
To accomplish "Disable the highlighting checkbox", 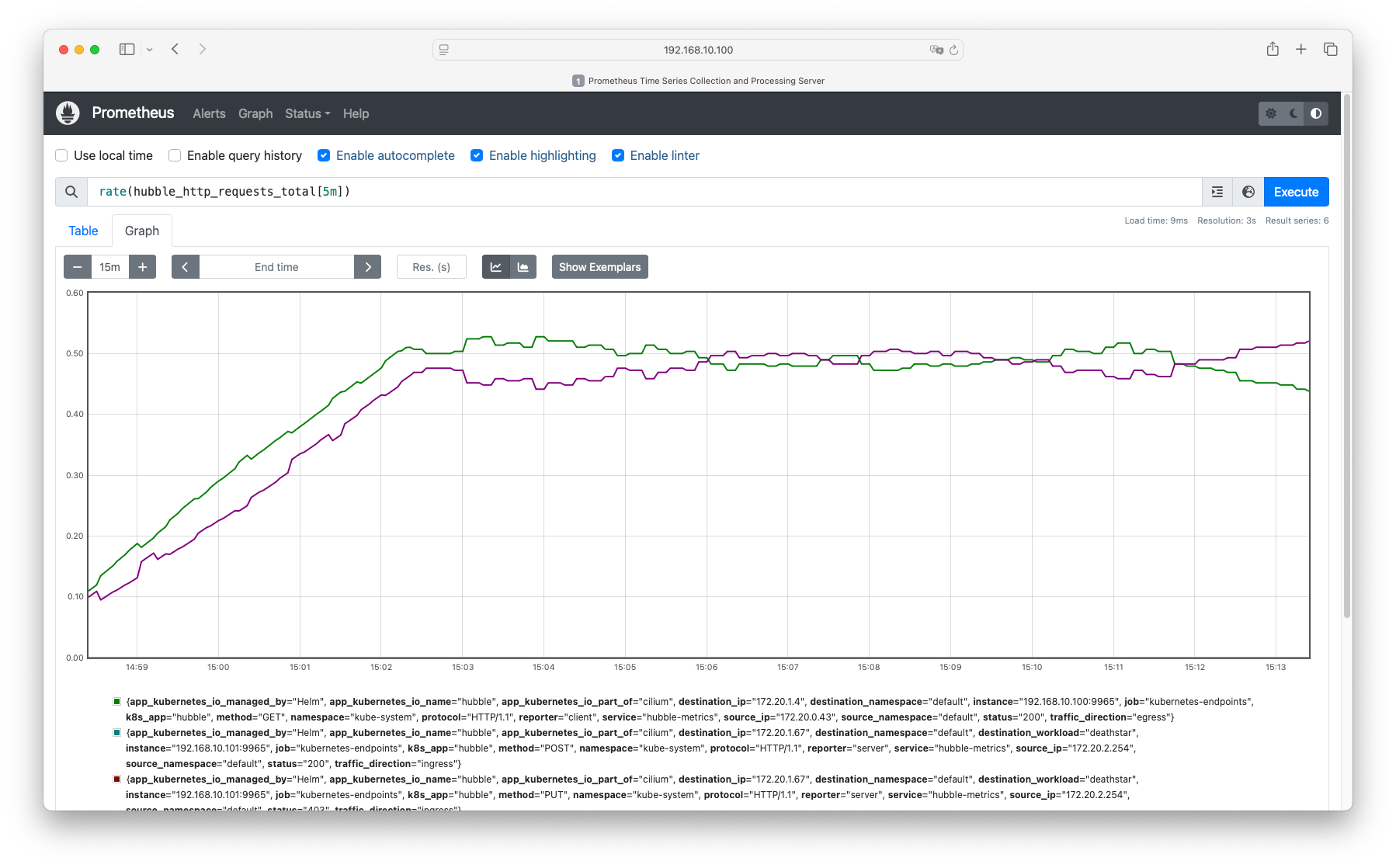I will [x=477, y=155].
